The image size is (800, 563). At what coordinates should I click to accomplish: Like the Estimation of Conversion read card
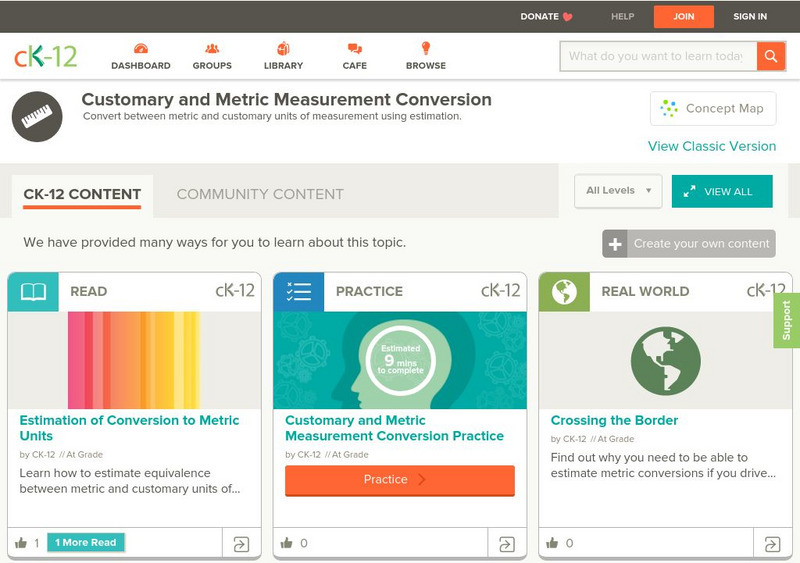click(21, 543)
